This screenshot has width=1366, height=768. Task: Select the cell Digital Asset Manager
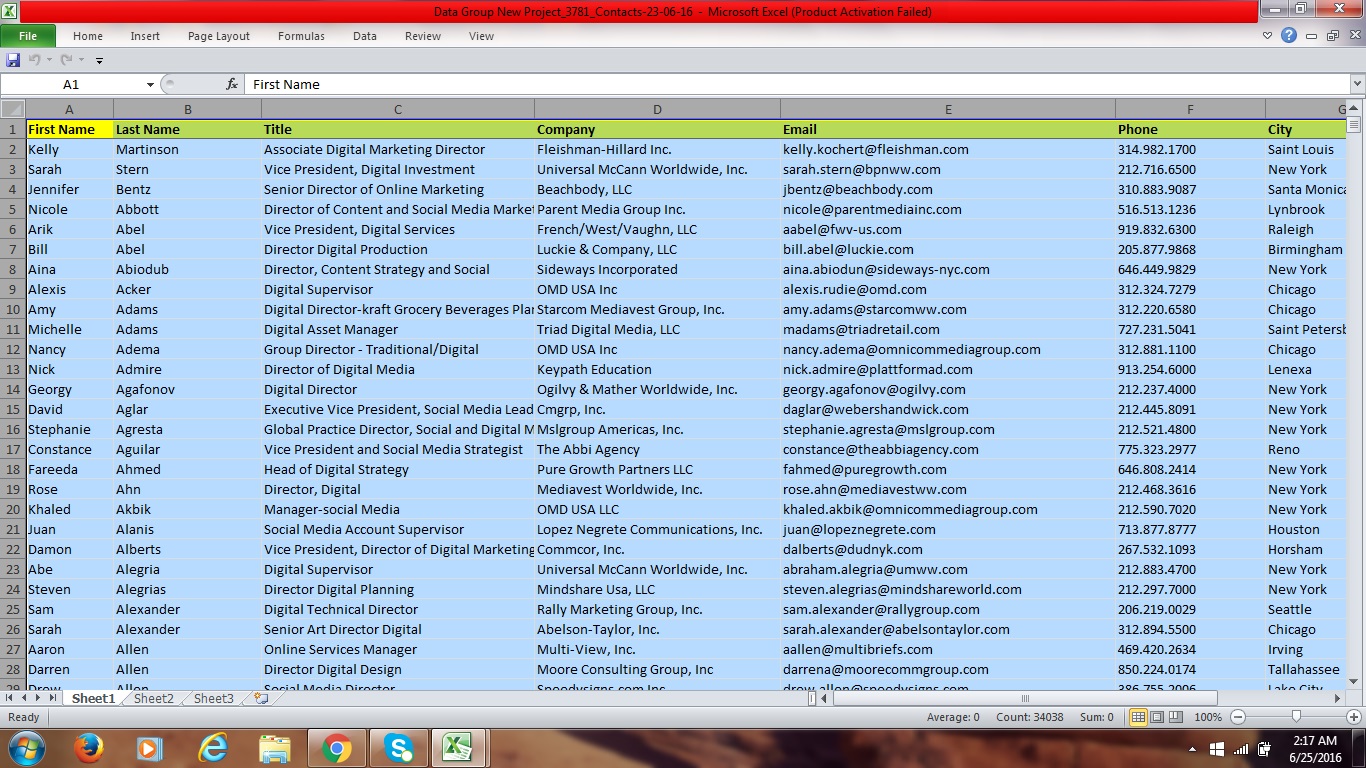[x=397, y=329]
